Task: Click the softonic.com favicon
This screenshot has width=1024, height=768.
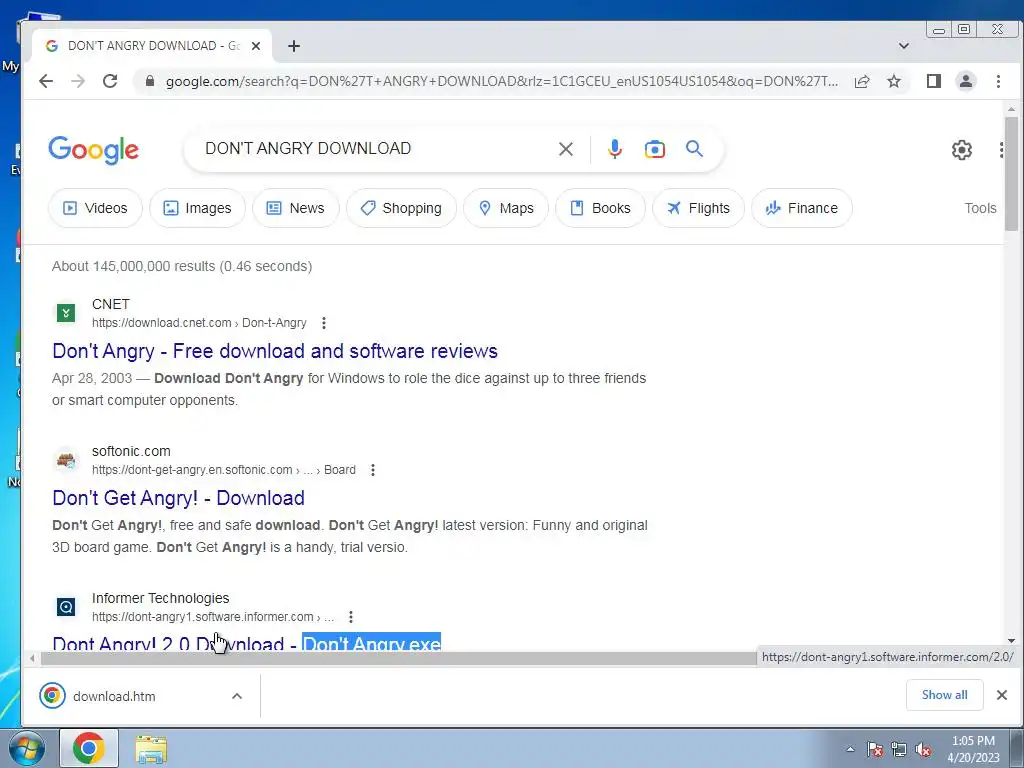Action: [65, 460]
